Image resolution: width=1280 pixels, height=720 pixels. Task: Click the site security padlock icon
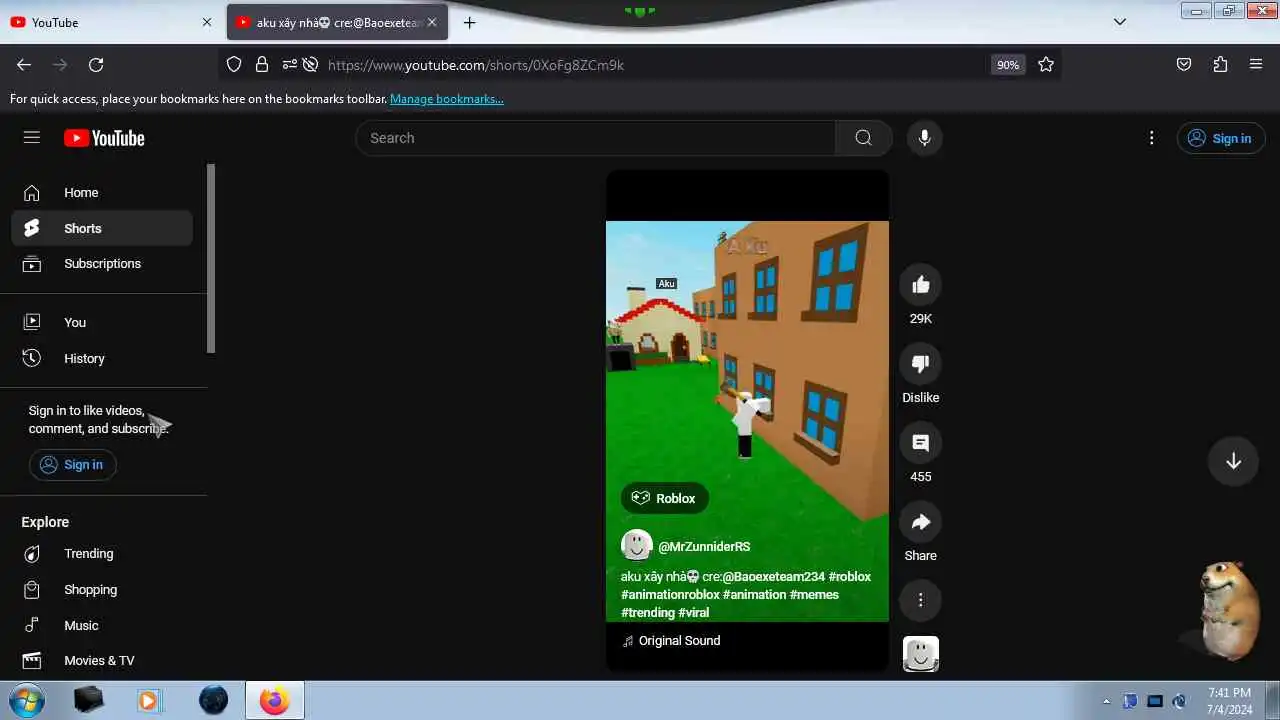tap(262, 65)
